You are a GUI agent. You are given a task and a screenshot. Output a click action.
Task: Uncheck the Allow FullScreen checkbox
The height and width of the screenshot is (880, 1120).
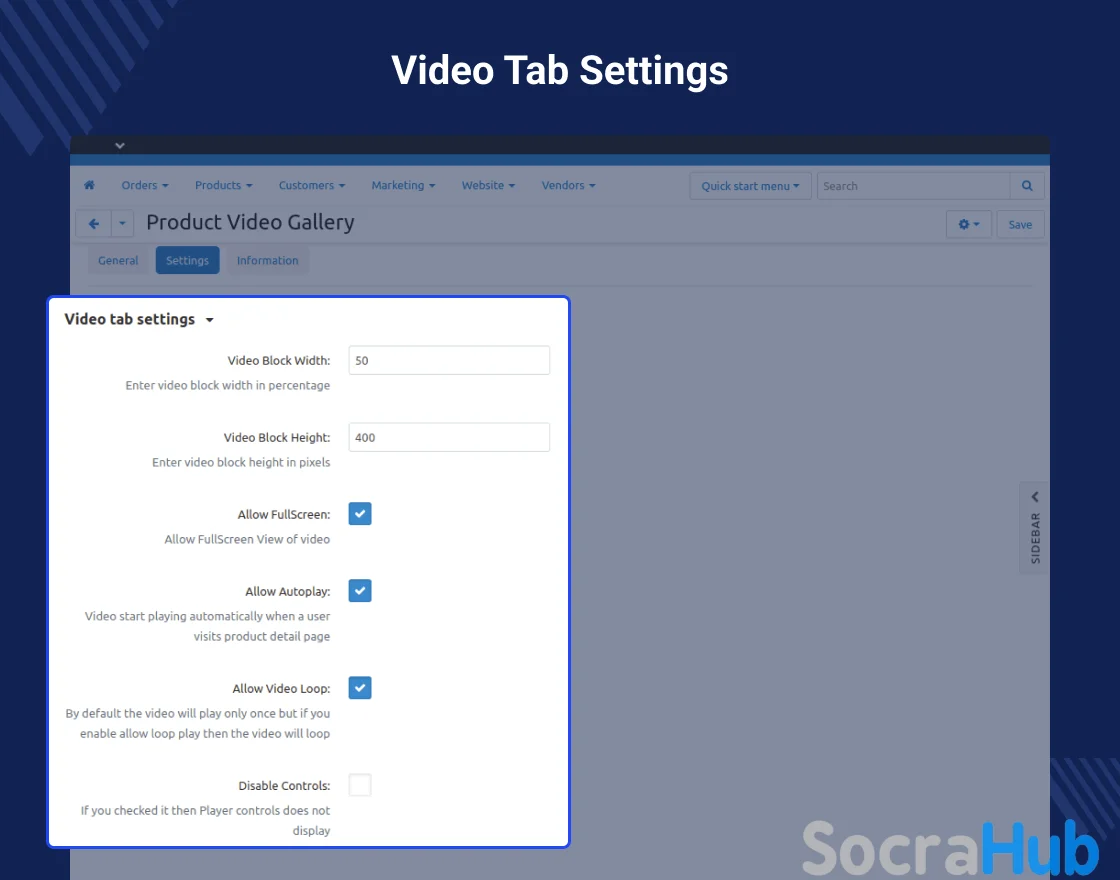click(360, 514)
